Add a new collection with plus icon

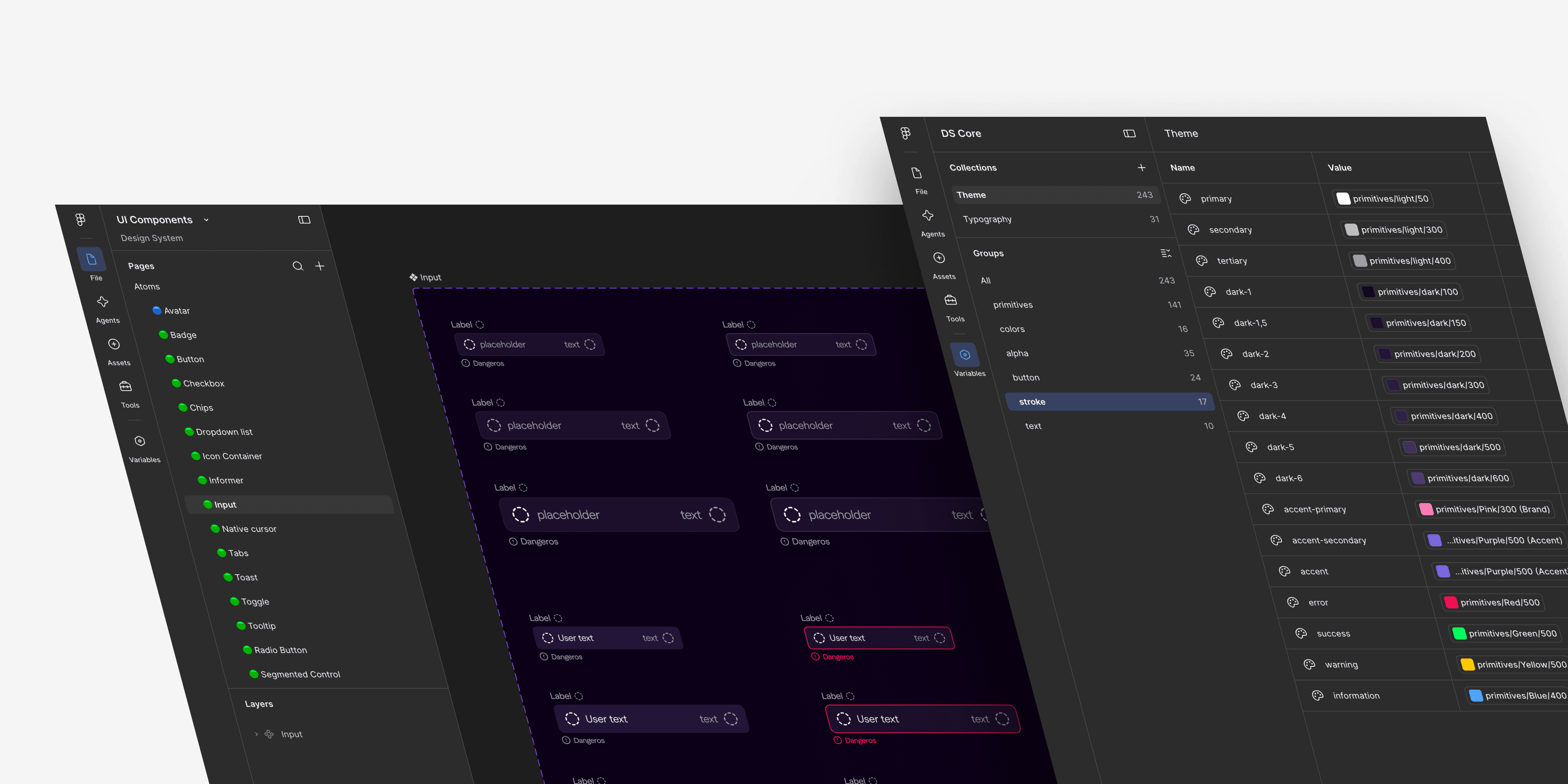(x=1141, y=167)
